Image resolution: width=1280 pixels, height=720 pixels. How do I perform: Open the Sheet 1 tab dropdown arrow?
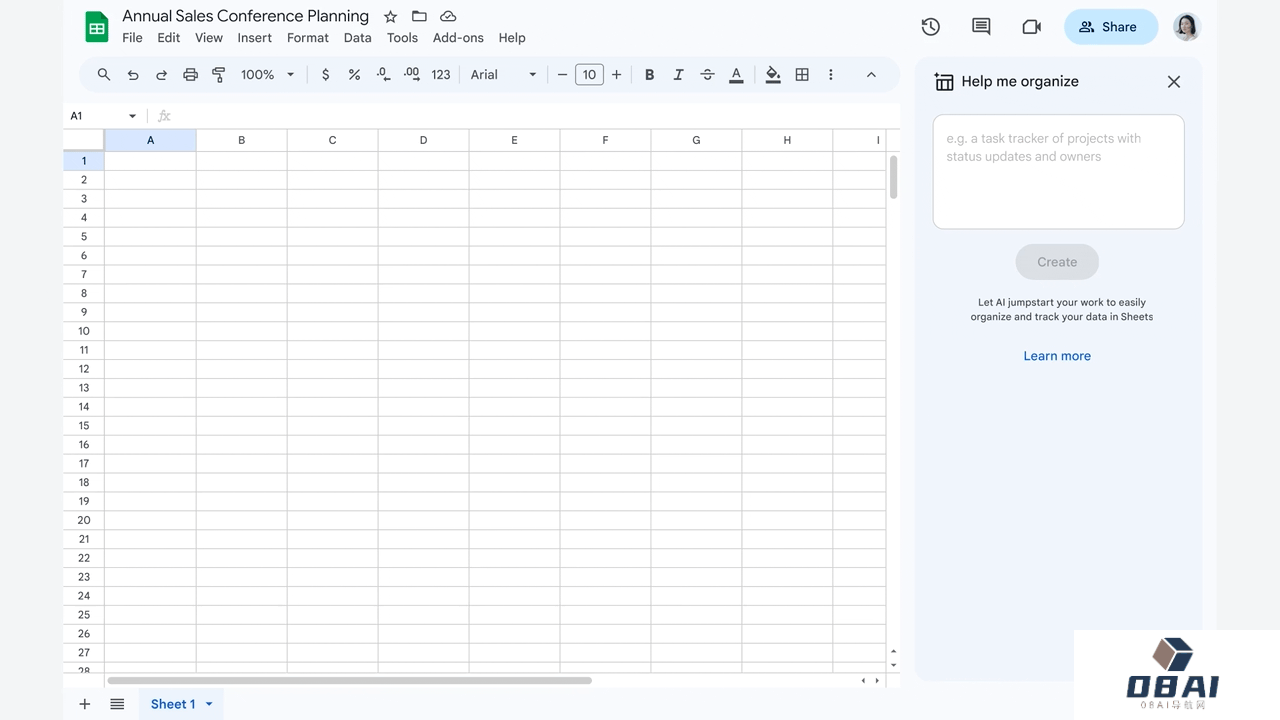pyautogui.click(x=209, y=704)
